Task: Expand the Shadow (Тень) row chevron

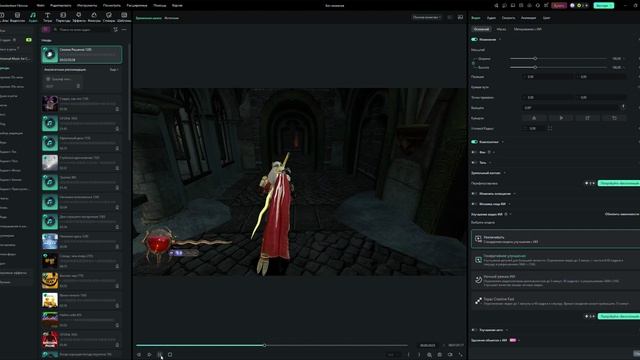Action: [x=490, y=162]
